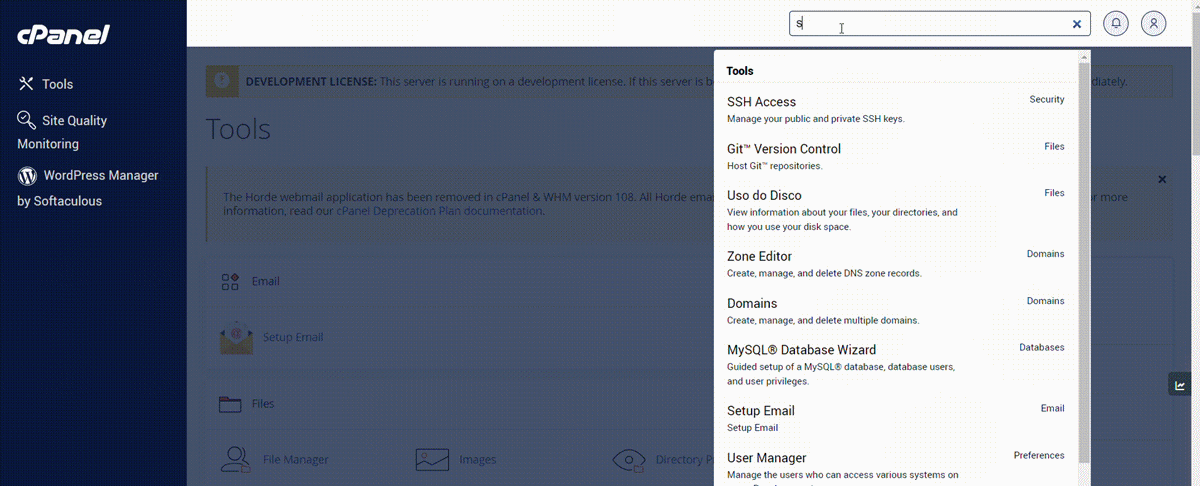The width and height of the screenshot is (1200, 486).
Task: Open Site Quality Monitoring in sidebar
Action: coord(62,132)
